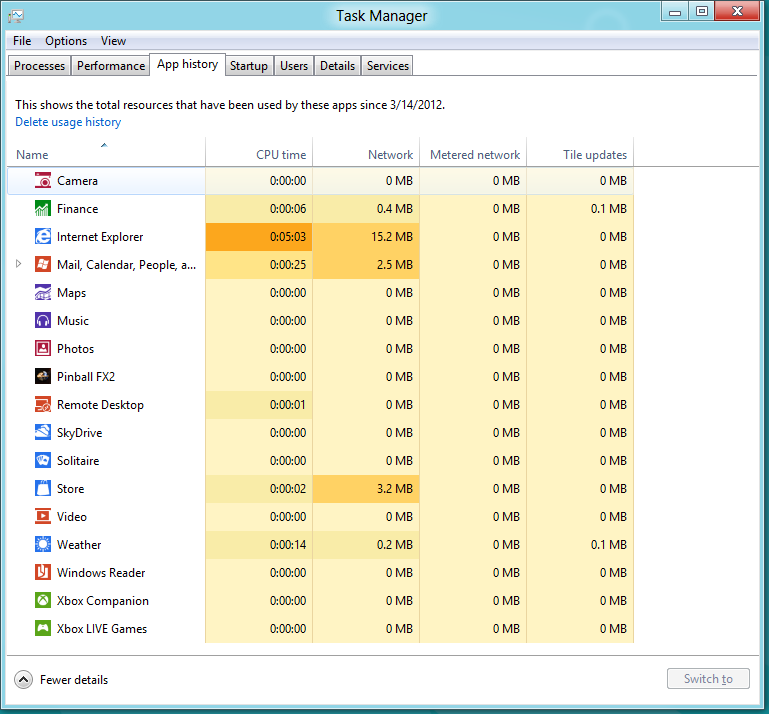769x714 pixels.
Task: Select the Store 3.2 MB network value
Action: [366, 489]
